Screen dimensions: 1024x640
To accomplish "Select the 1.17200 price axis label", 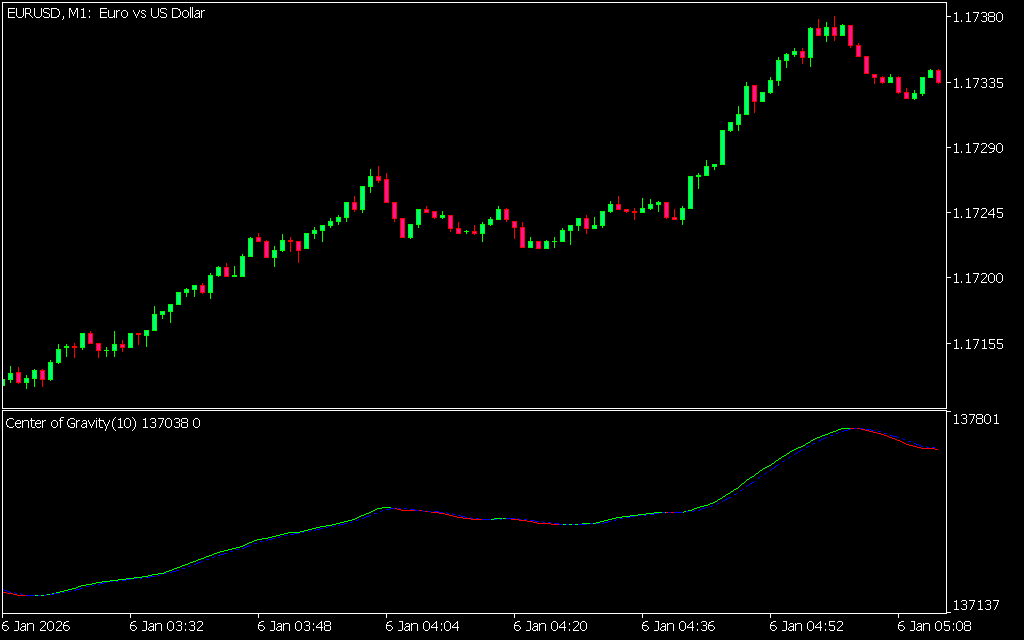I will click(x=979, y=278).
